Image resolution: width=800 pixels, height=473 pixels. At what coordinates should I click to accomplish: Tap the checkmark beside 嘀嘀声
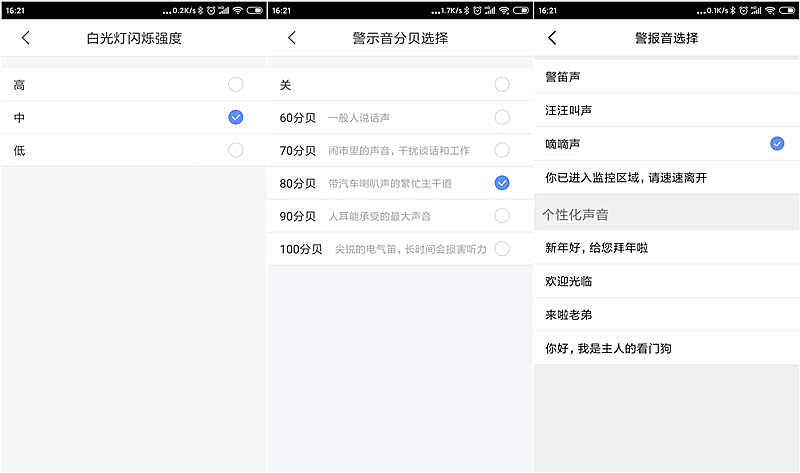pyautogui.click(x=776, y=144)
